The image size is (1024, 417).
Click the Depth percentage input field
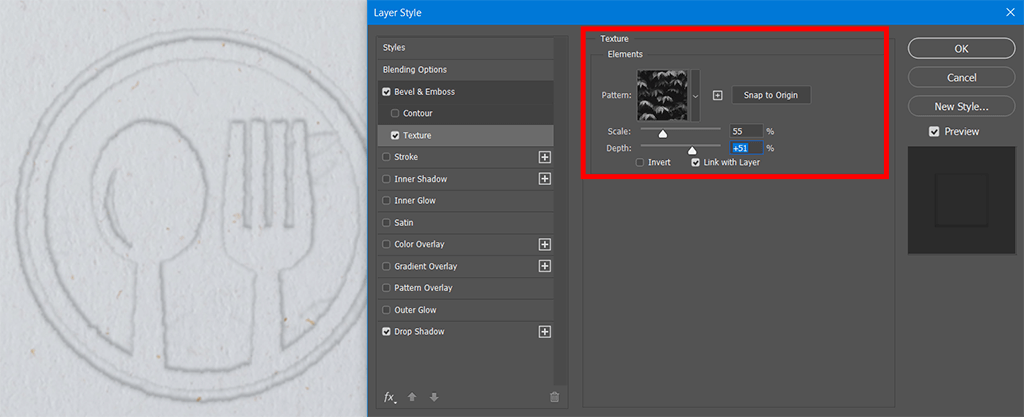tap(746, 148)
